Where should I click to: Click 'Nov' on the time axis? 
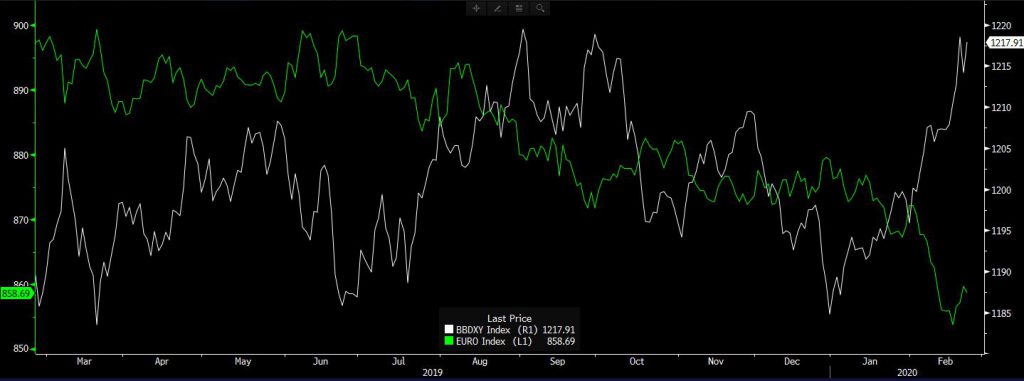click(x=716, y=361)
